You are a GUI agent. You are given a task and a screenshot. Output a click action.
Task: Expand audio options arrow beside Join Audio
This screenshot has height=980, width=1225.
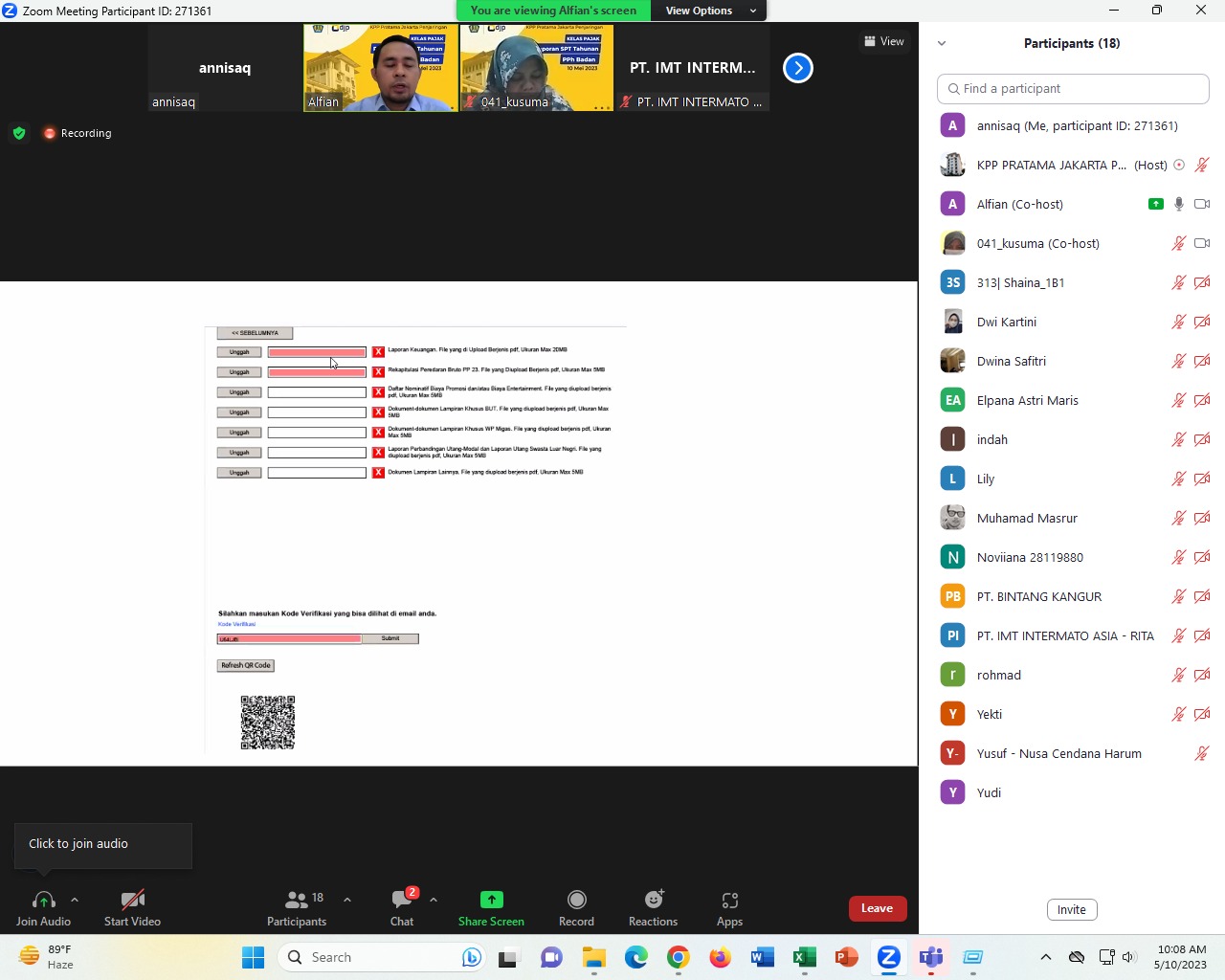pos(75,900)
